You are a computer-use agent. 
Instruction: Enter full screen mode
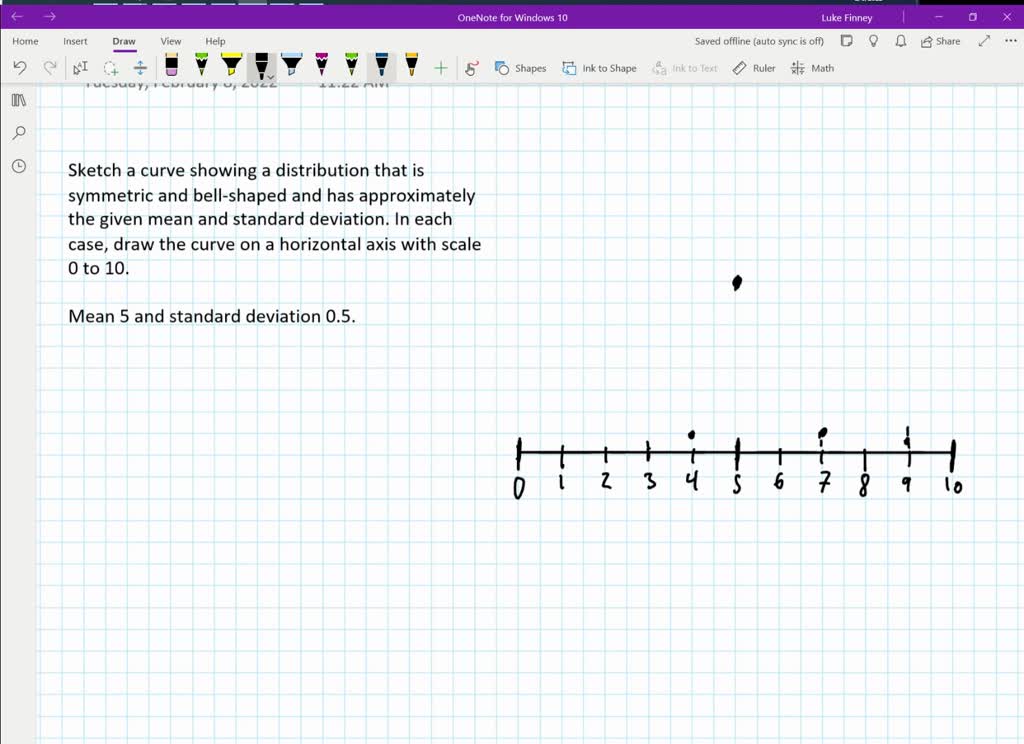point(984,41)
